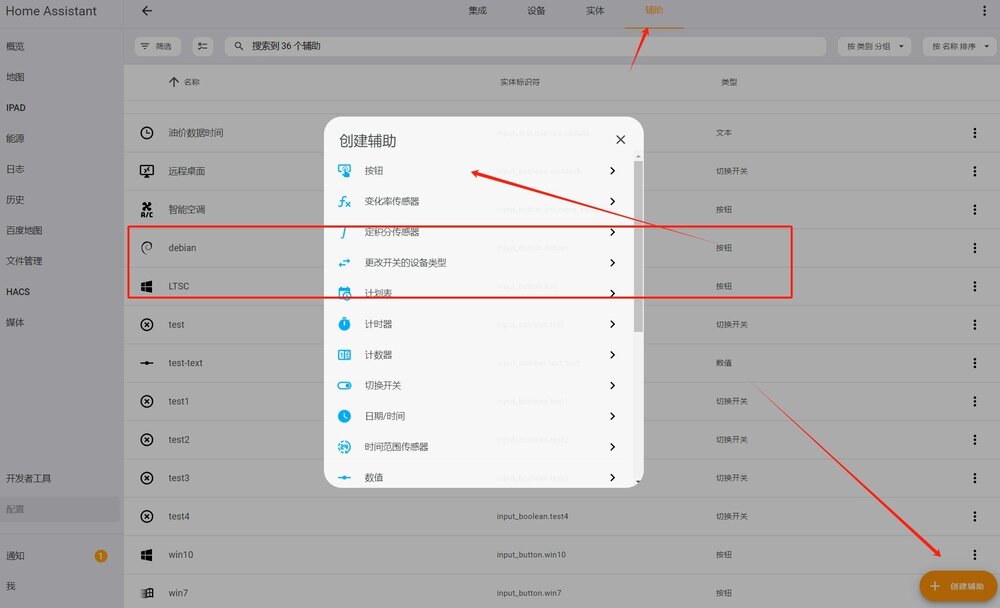Select the 计数器 counter icon
1000x608 pixels.
point(344,355)
